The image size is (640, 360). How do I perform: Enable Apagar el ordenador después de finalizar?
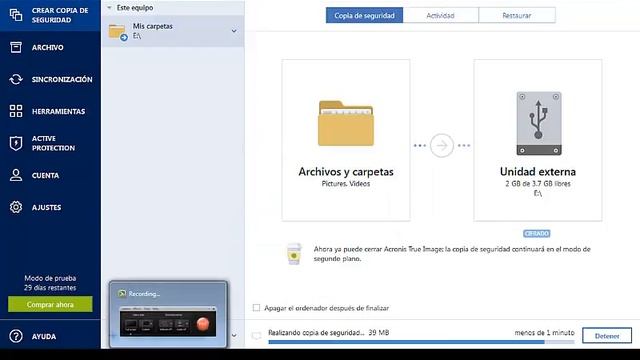[x=256, y=308]
